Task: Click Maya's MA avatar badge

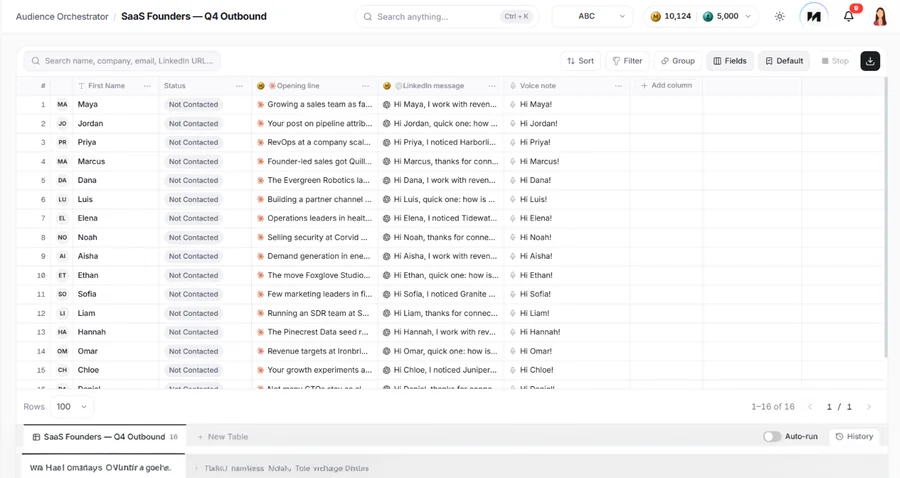Action: pos(62,104)
